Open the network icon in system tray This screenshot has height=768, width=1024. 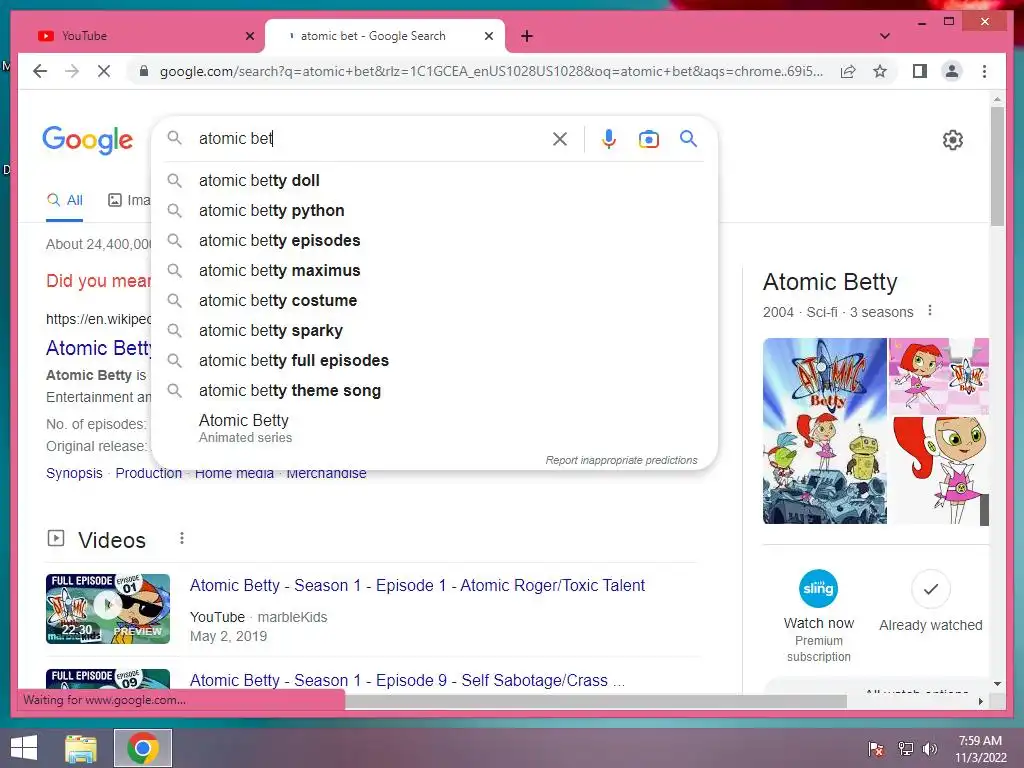point(905,749)
